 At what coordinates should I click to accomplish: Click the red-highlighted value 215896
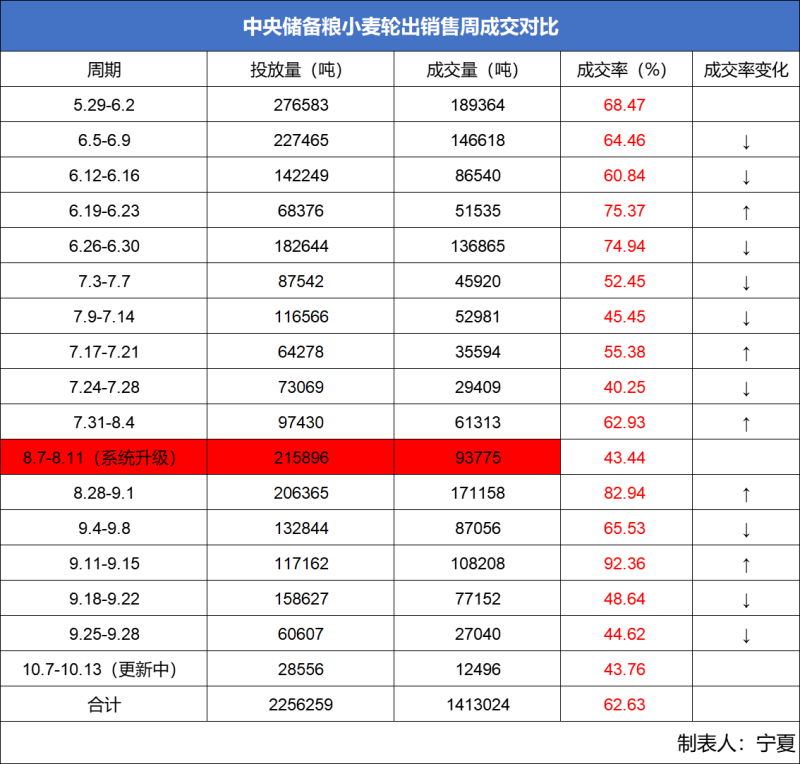click(301, 457)
